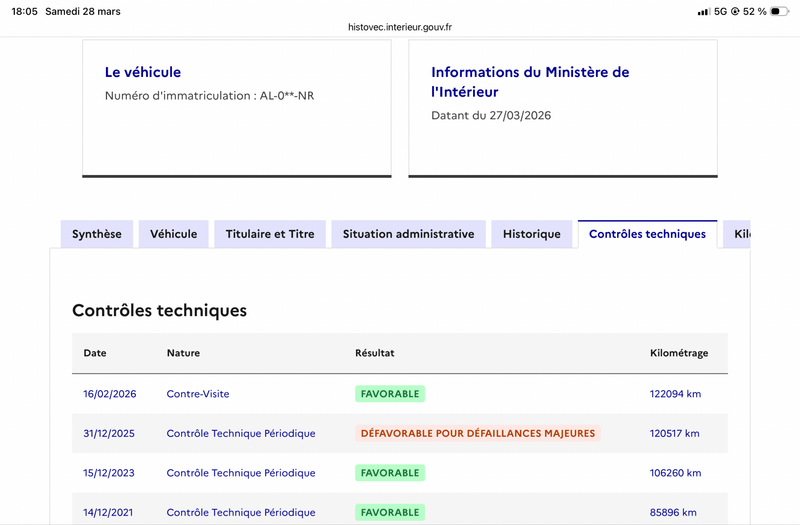Click the Contre-Visite nature entry
Viewport: 800px width, 525px height.
[x=198, y=394]
